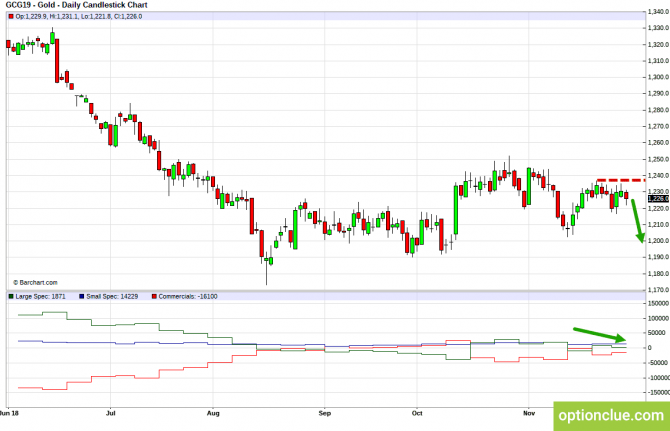Click the 'Small Spec: 14229' legend label

point(112,296)
